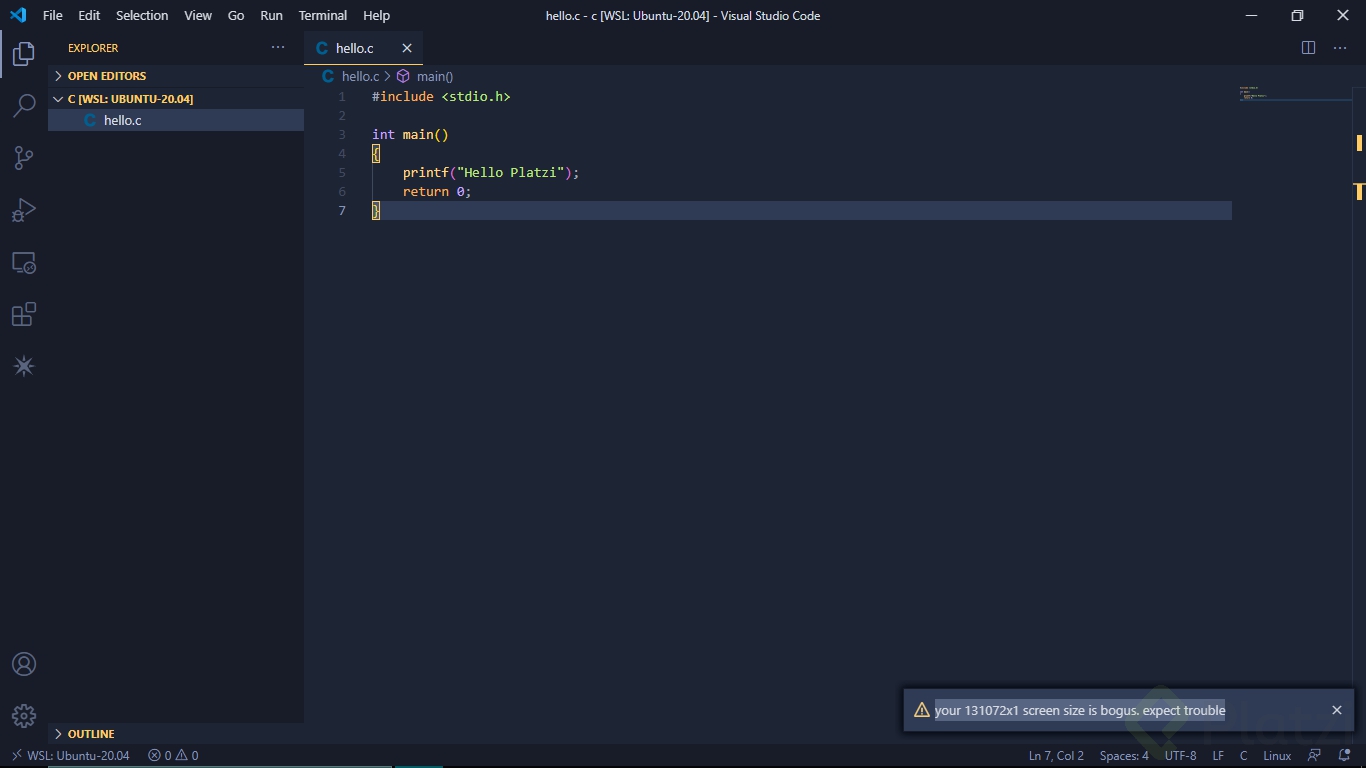Click the EXPLORER panel title
1366x768 pixels.
click(x=93, y=48)
